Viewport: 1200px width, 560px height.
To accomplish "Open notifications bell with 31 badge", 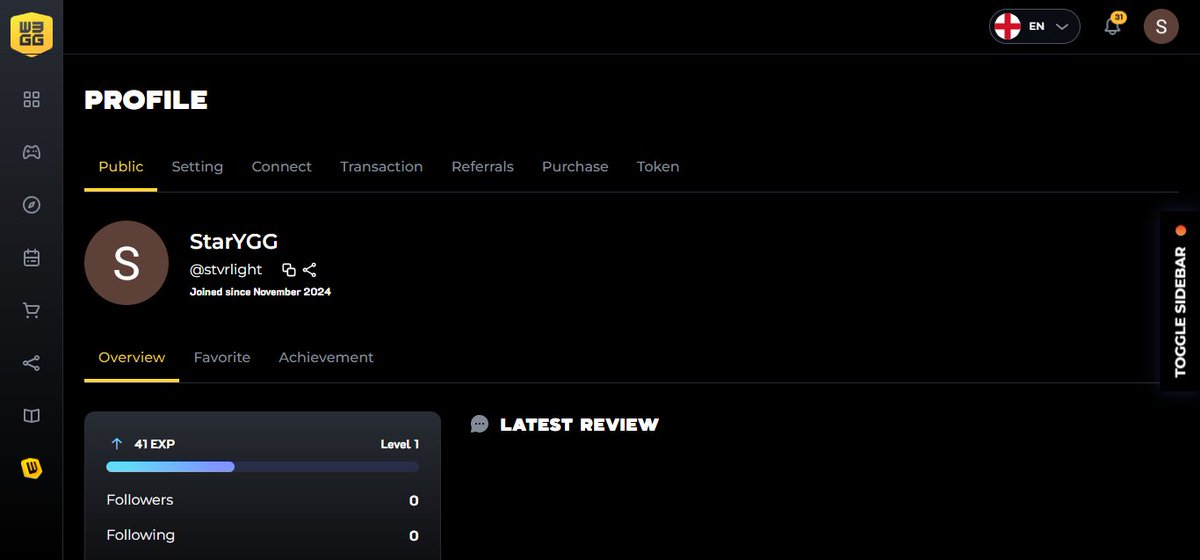I will (1113, 26).
